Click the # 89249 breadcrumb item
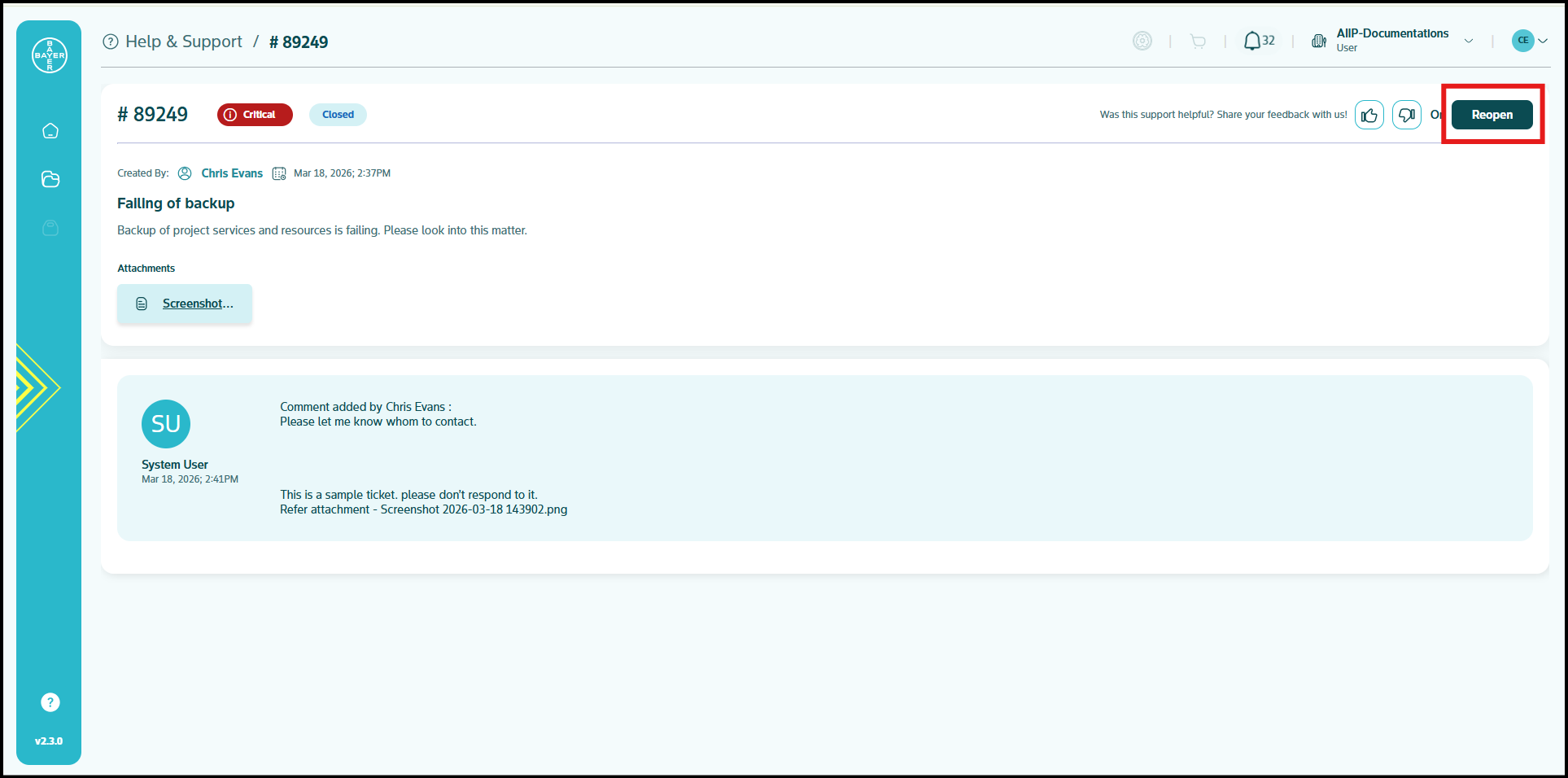1568x778 pixels. coord(299,42)
